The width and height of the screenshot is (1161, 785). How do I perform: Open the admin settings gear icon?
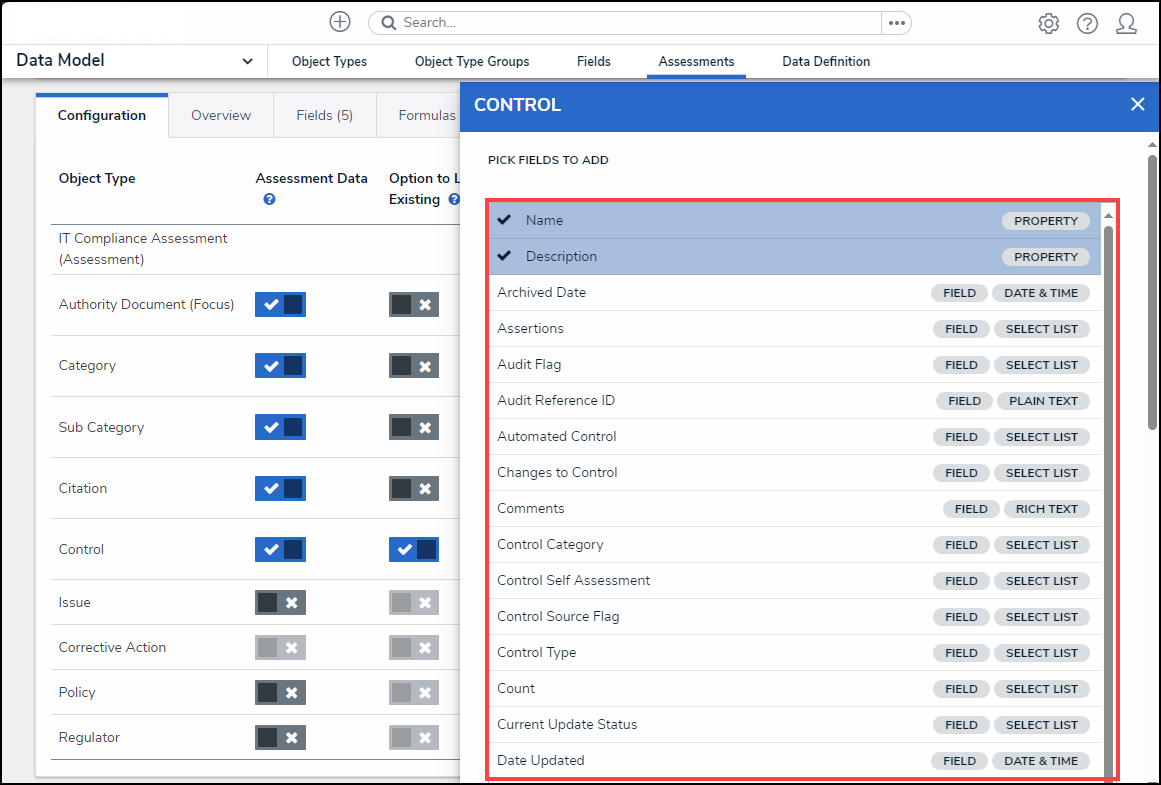[1048, 23]
